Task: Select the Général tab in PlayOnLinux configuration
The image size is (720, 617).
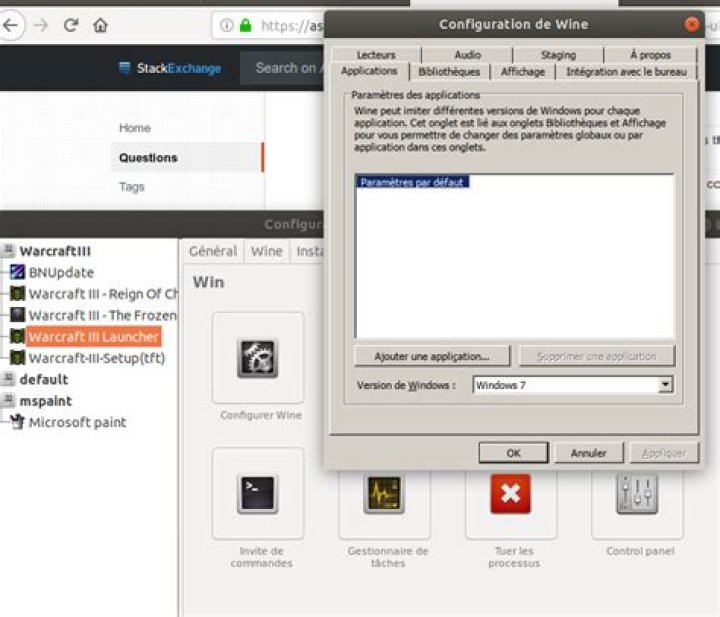Action: click(213, 251)
